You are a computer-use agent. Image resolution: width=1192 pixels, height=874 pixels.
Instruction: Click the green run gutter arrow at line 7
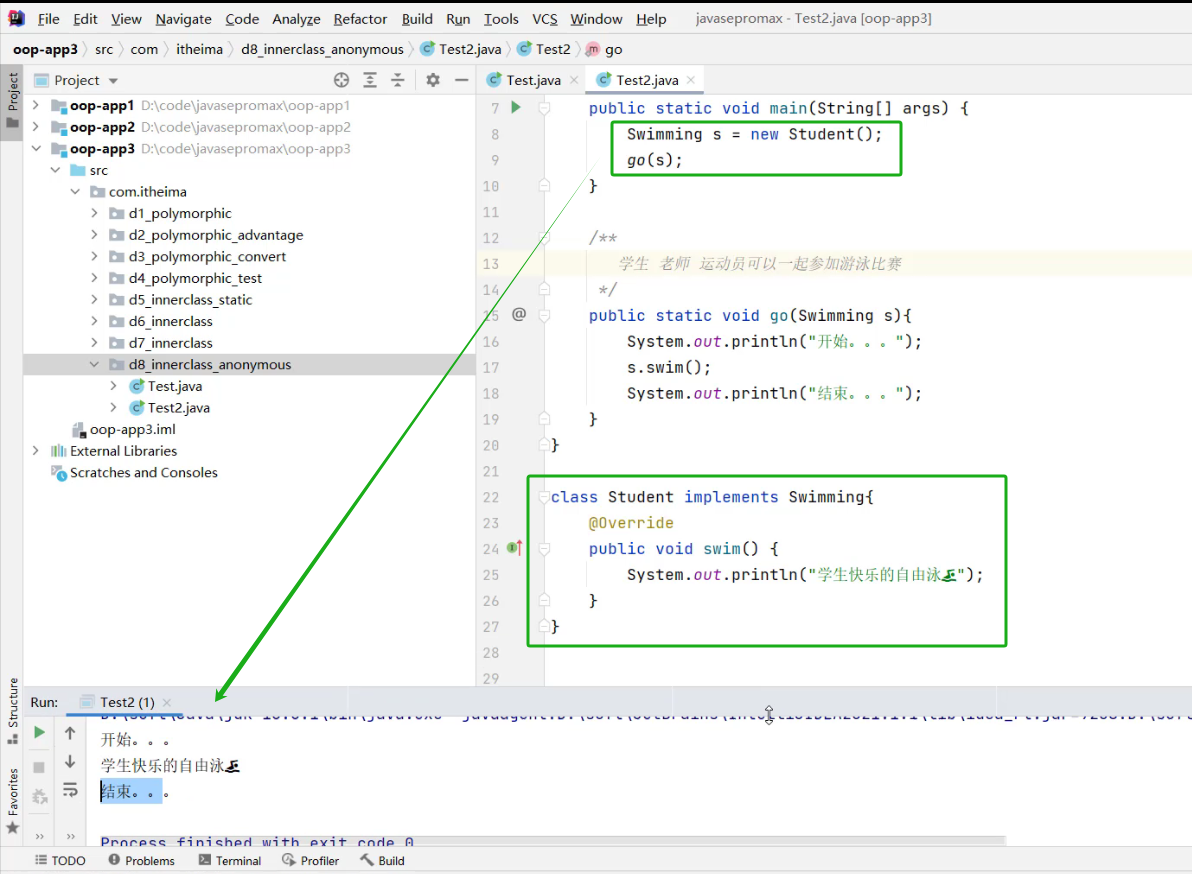515,107
